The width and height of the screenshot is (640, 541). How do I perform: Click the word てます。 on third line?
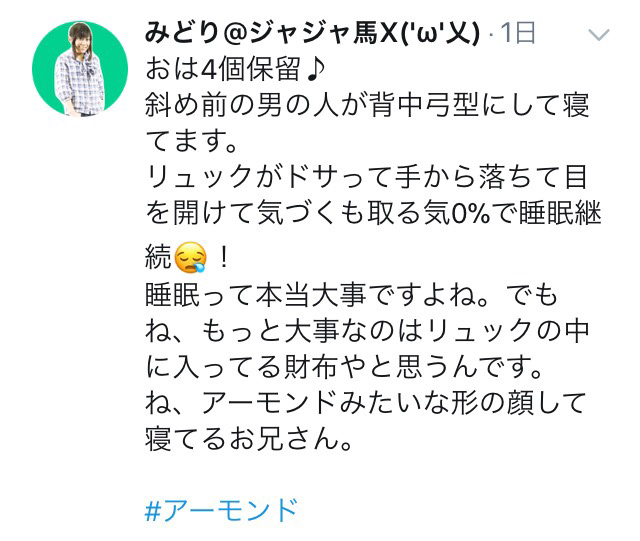pos(191,141)
